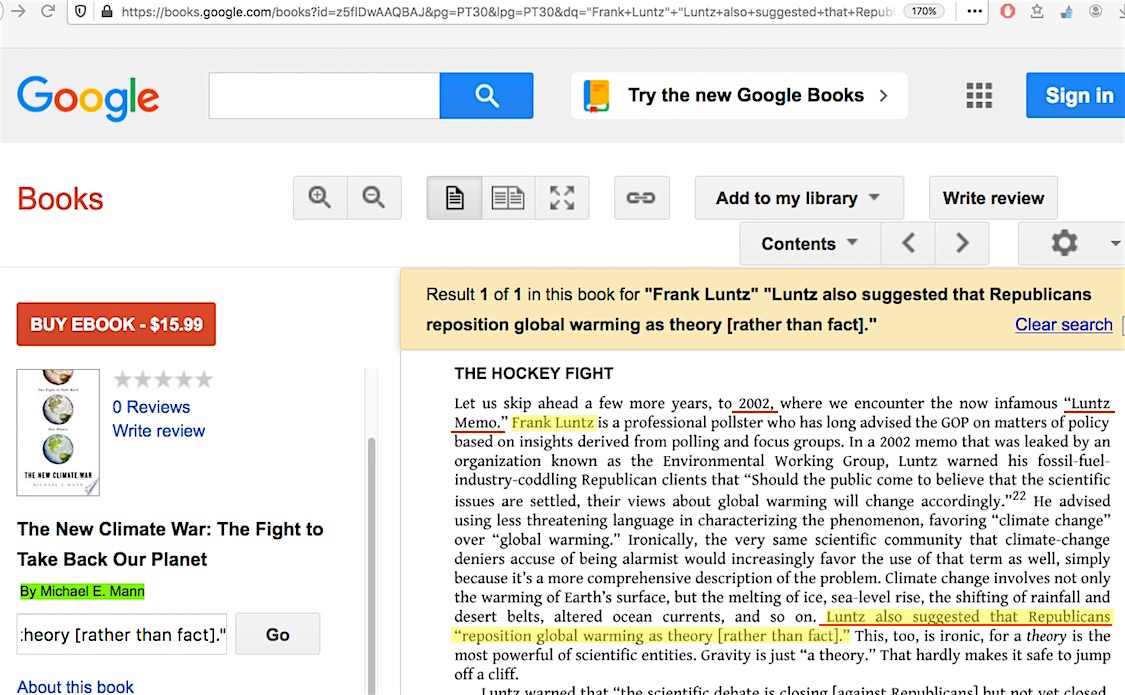Click the zoom in magnifier icon

coord(320,198)
